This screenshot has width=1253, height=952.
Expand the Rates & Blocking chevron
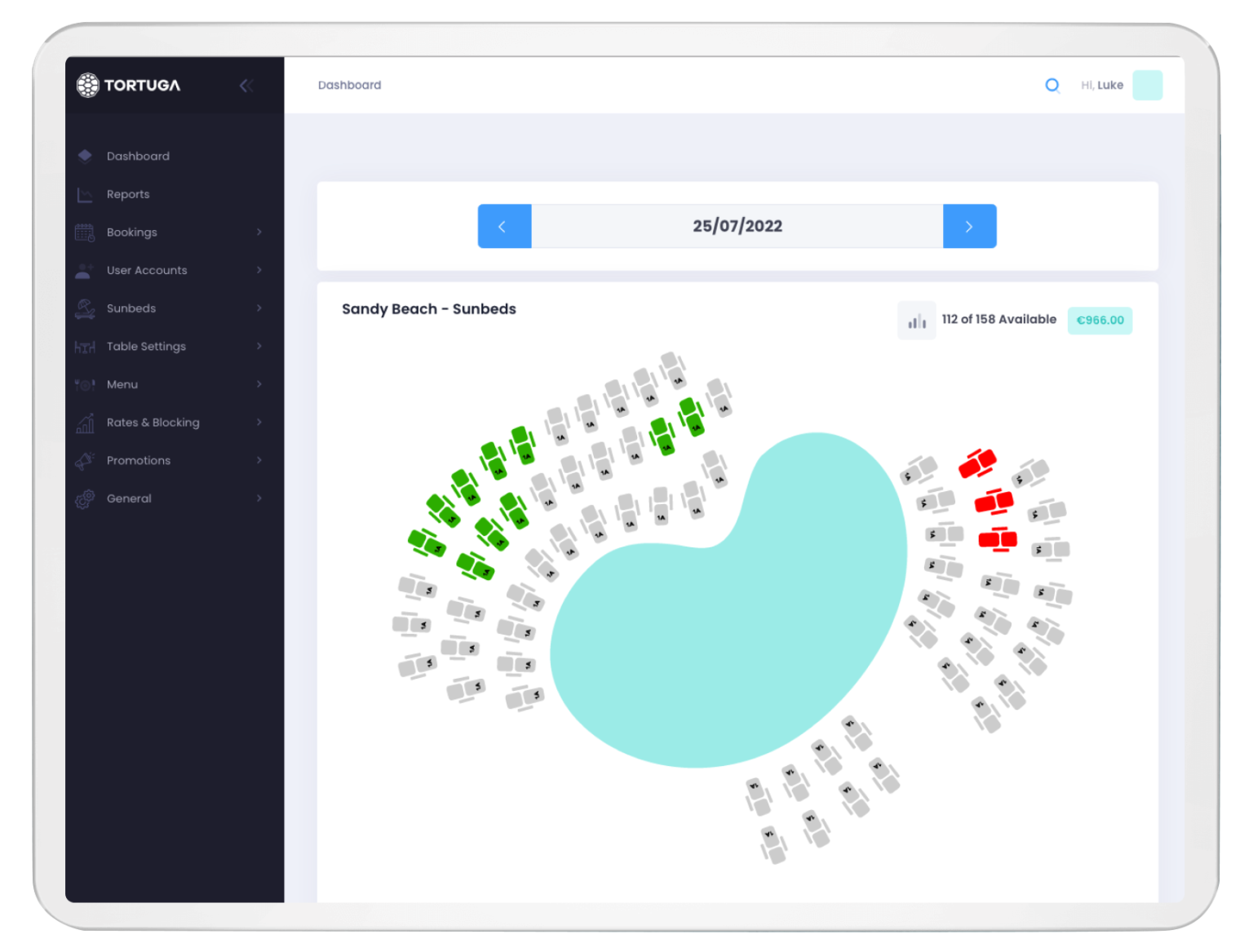[x=259, y=423]
